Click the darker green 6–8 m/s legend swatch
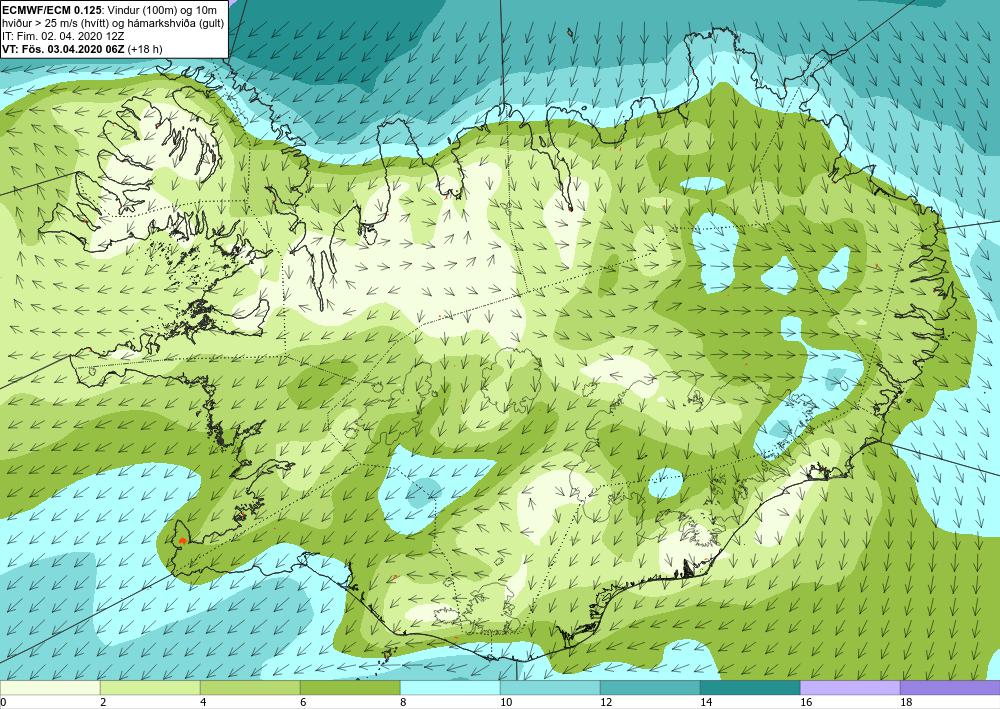The height and width of the screenshot is (709, 1000). [350, 688]
